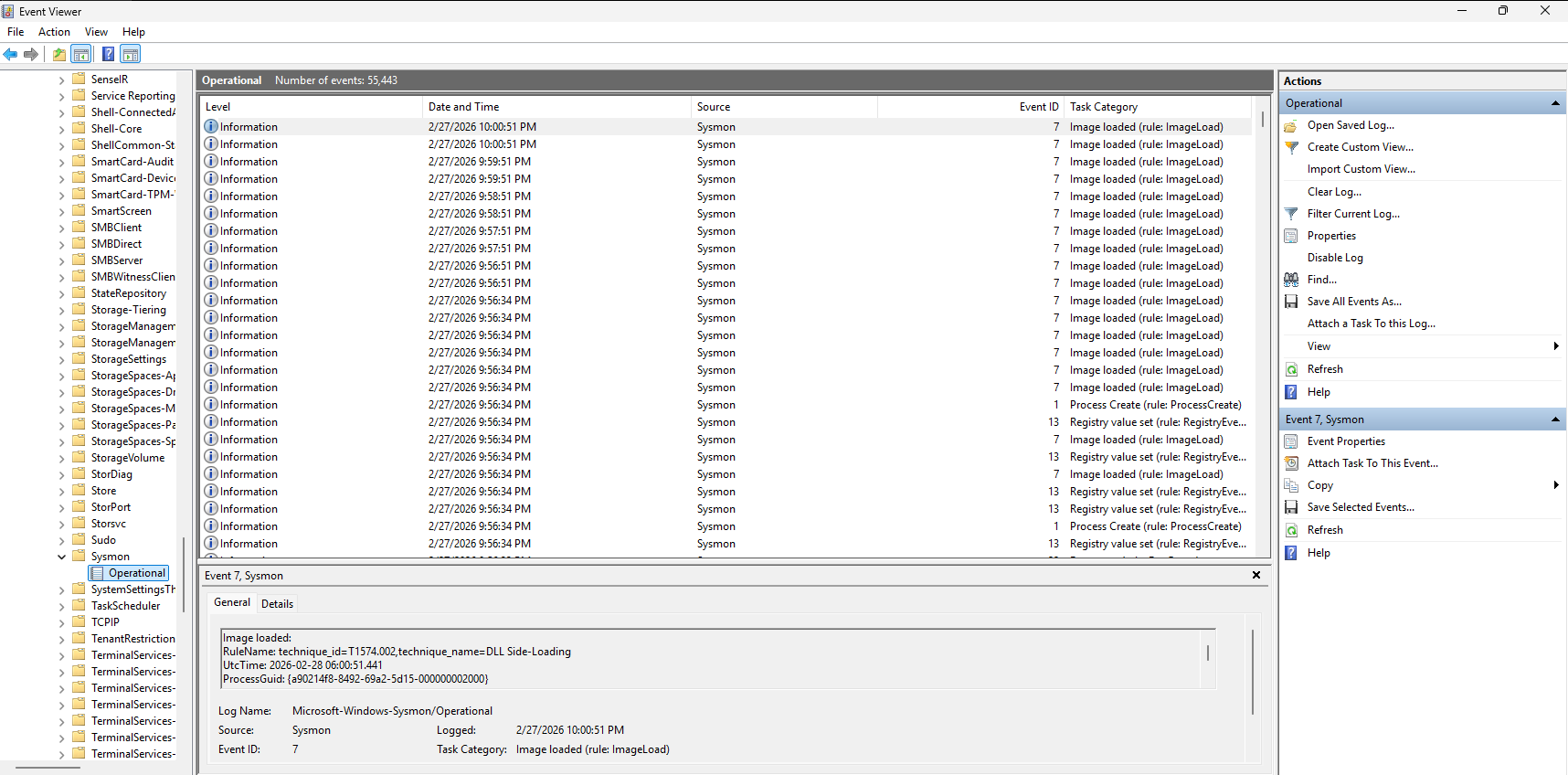
Task: Click the Refresh icon under Operational section
Action: coord(1291,369)
